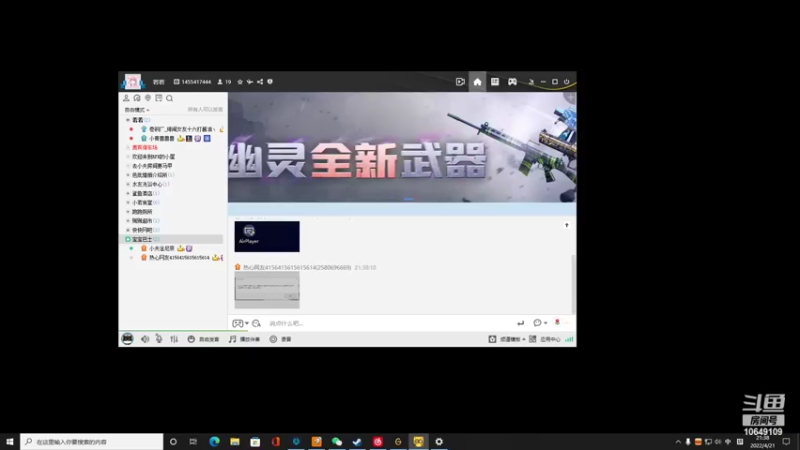Expand the 水友告訴中心 channel

tap(128, 184)
